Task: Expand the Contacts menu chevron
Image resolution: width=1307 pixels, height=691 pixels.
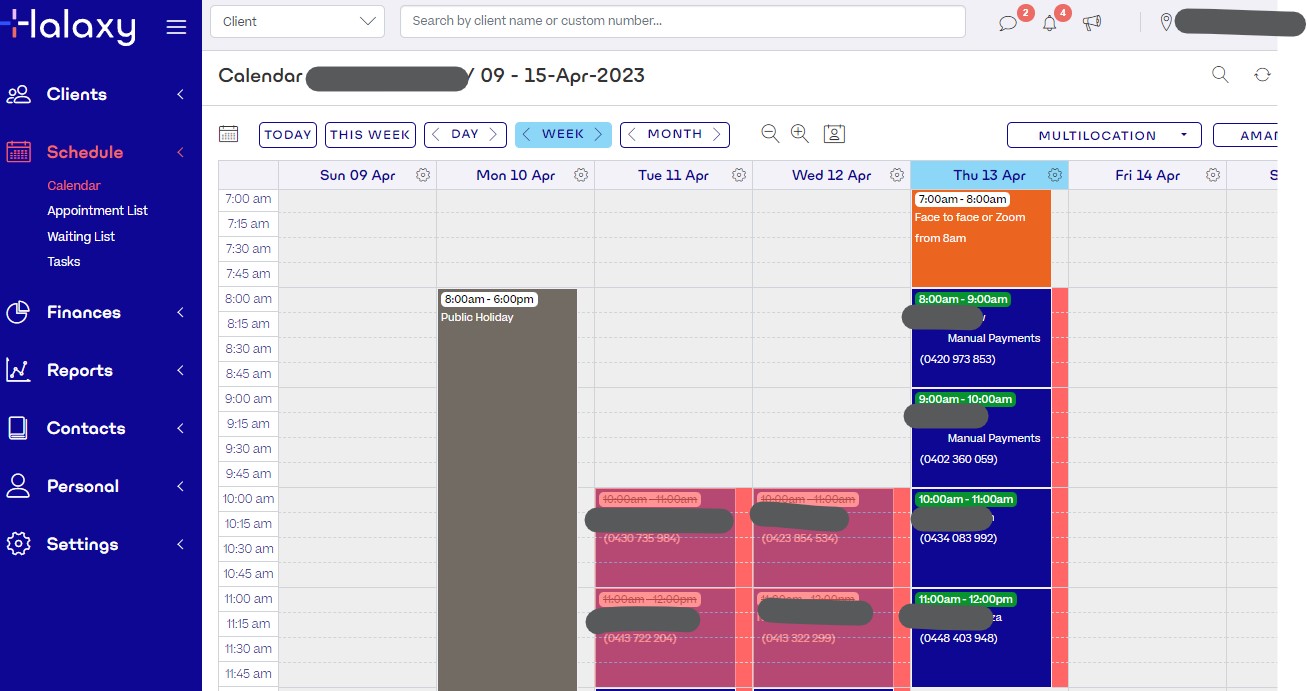Action: (x=181, y=428)
